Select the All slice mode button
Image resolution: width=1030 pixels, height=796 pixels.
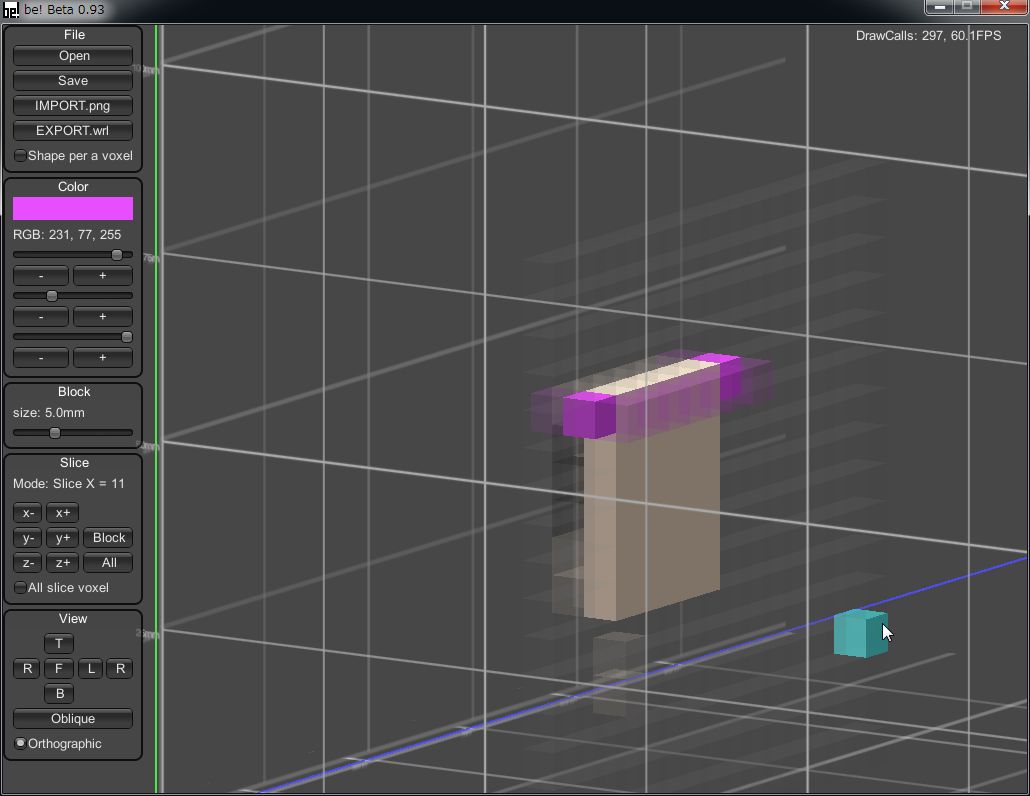point(108,563)
